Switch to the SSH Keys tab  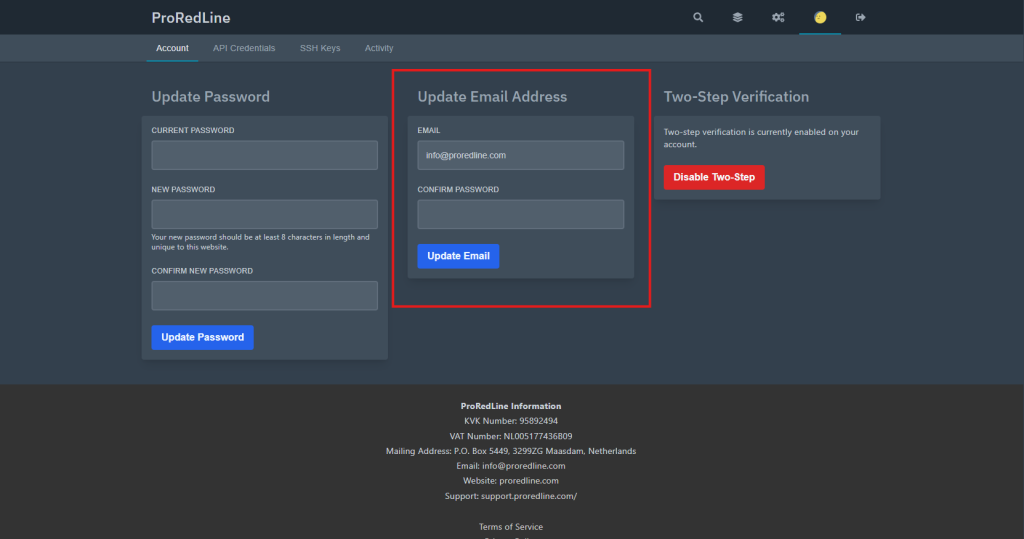(320, 48)
